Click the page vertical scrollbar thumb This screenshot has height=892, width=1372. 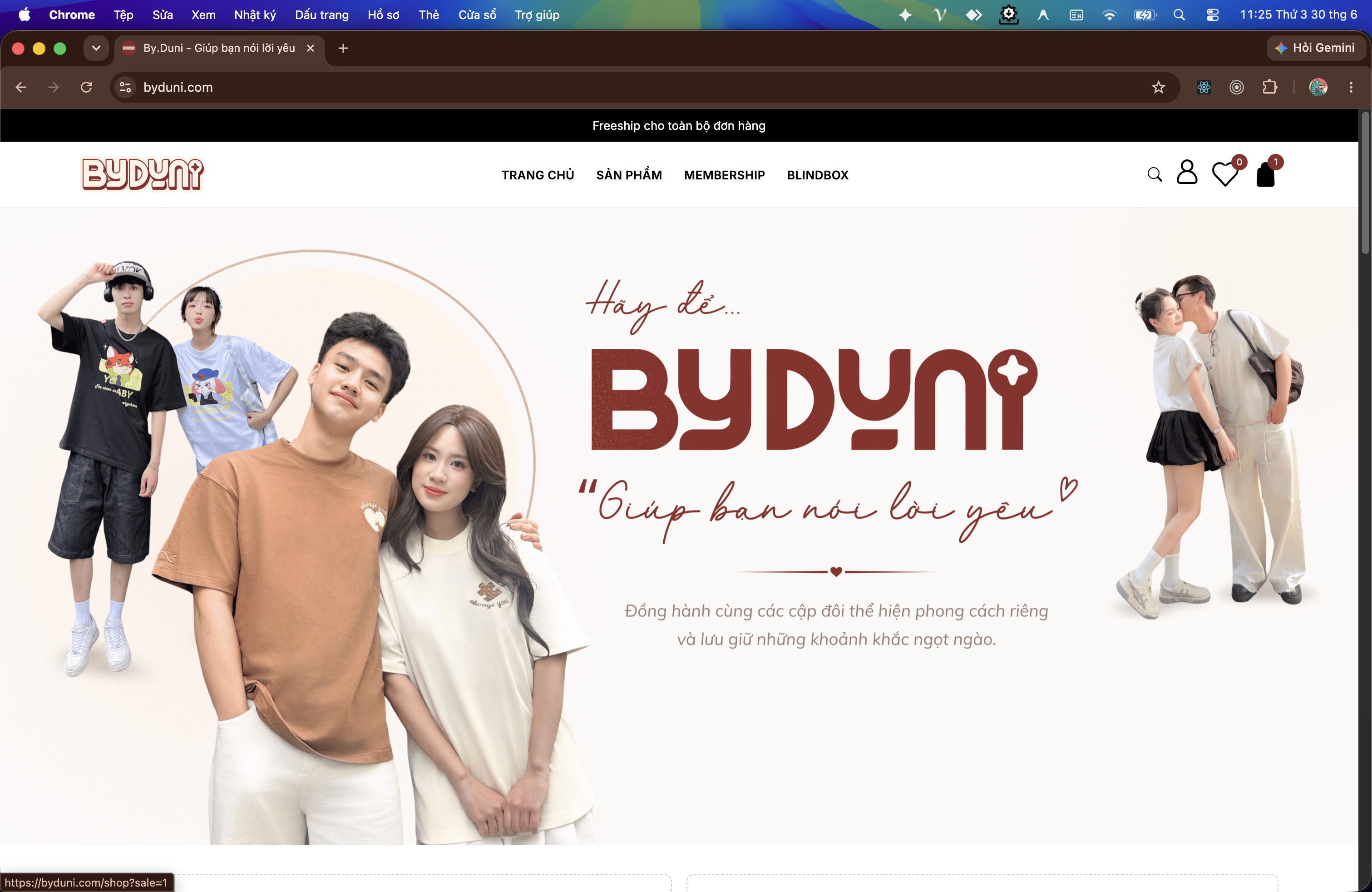[x=1364, y=183]
